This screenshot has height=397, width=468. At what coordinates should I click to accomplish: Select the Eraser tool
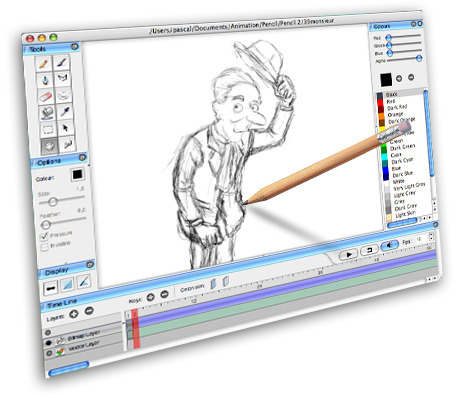click(x=45, y=97)
